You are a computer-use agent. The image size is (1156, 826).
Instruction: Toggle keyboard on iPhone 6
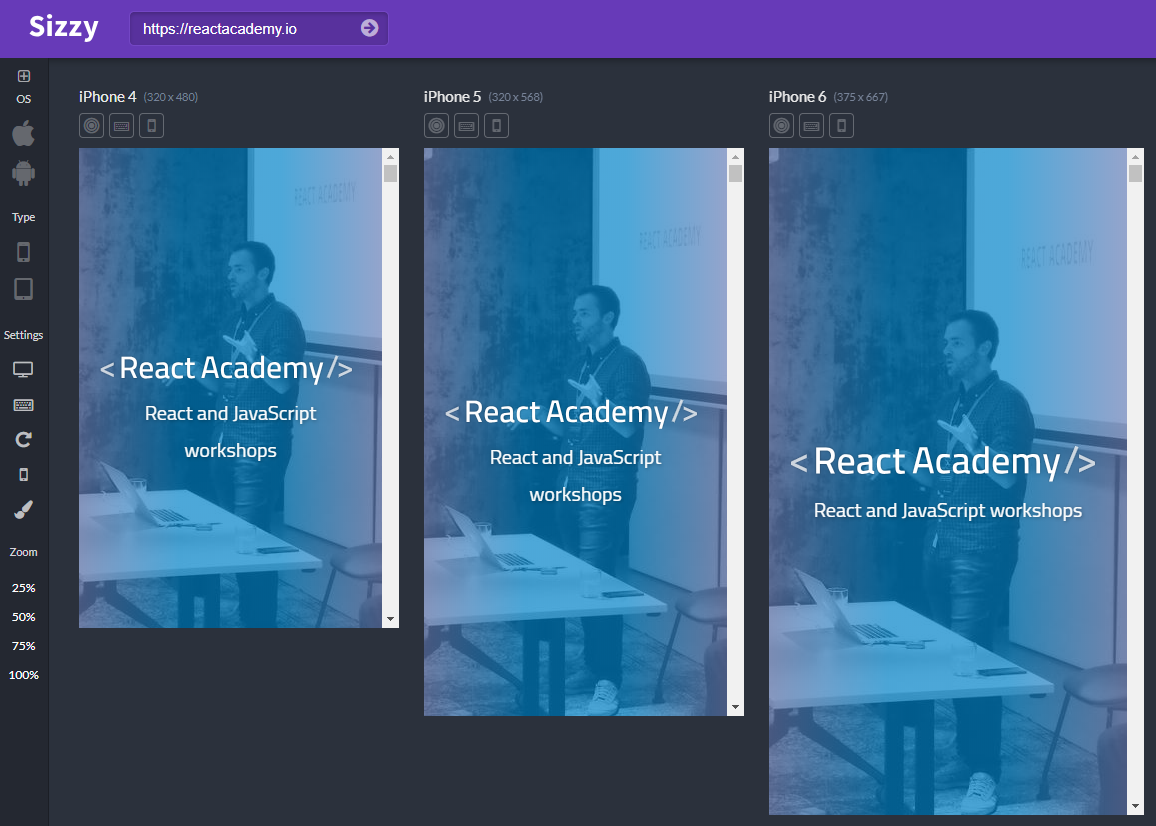pyautogui.click(x=812, y=125)
